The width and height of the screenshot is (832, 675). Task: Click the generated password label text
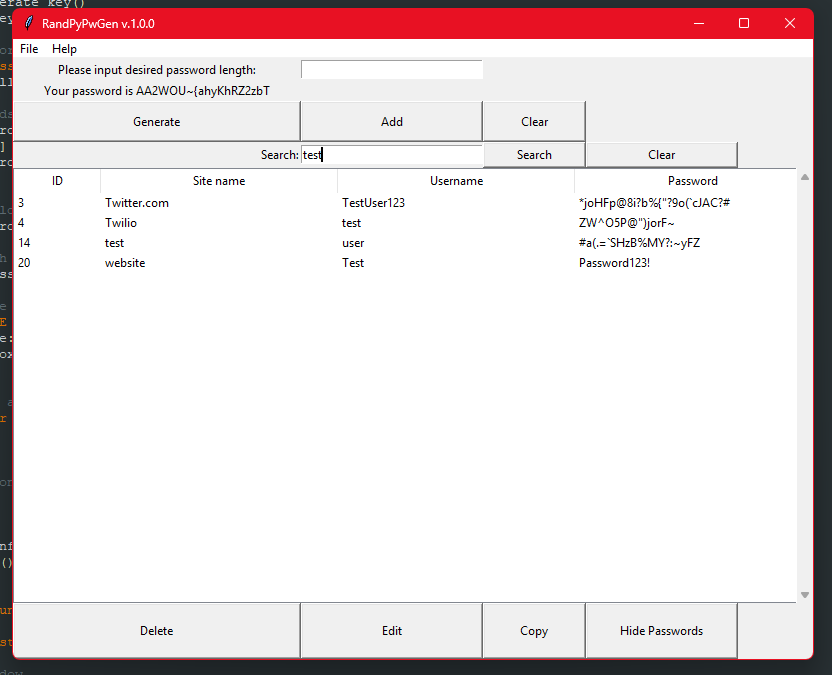point(157,91)
